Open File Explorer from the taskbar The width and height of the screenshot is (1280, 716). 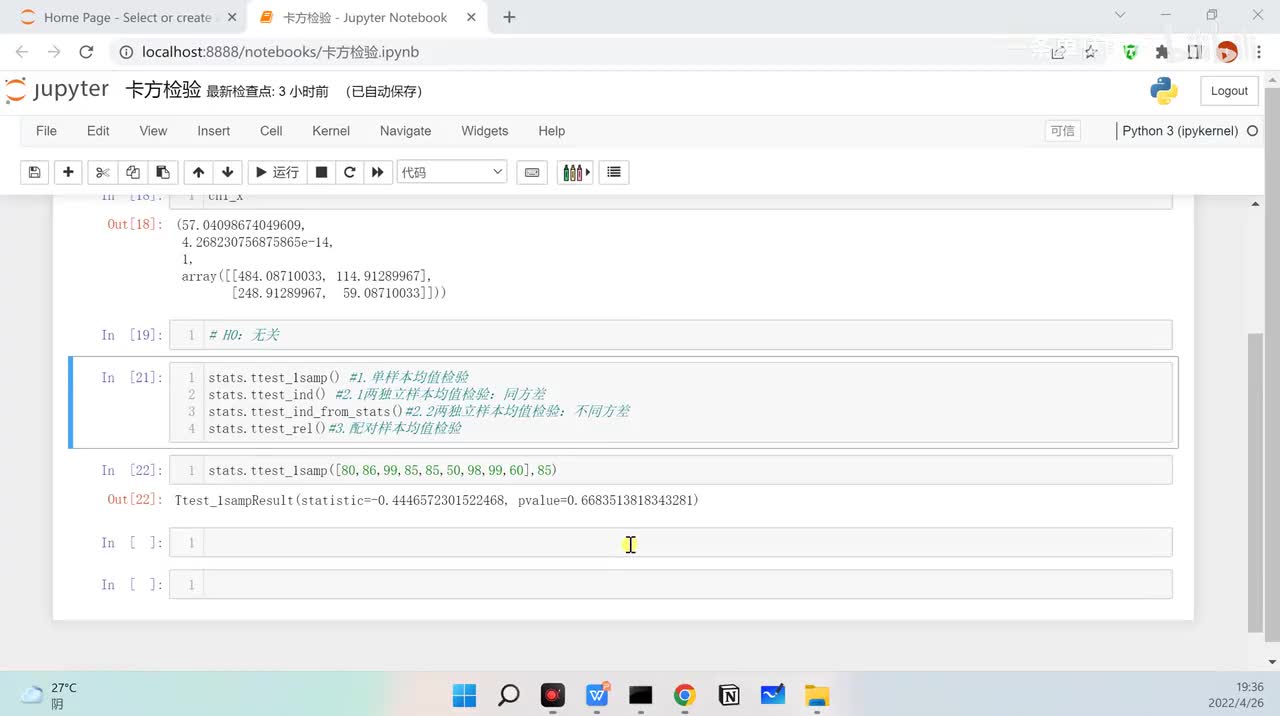pos(817,695)
